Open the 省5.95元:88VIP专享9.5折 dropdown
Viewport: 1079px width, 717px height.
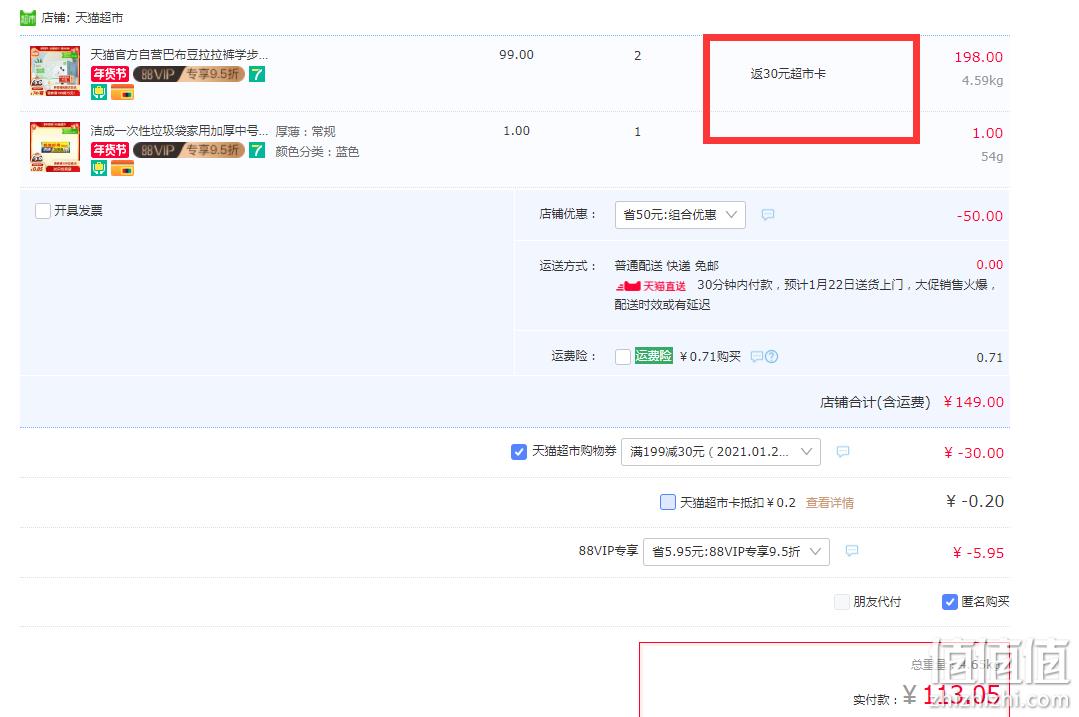pyautogui.click(x=736, y=551)
